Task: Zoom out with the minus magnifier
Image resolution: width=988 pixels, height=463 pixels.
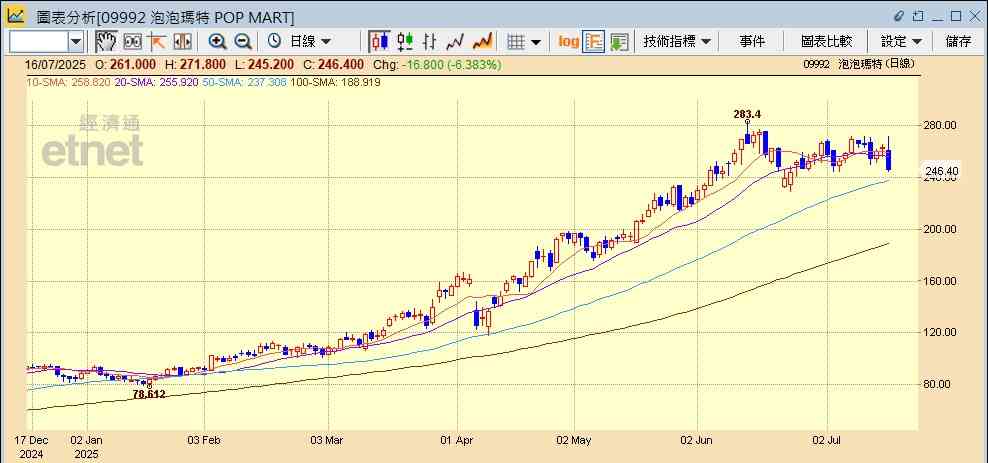Action: (x=243, y=42)
